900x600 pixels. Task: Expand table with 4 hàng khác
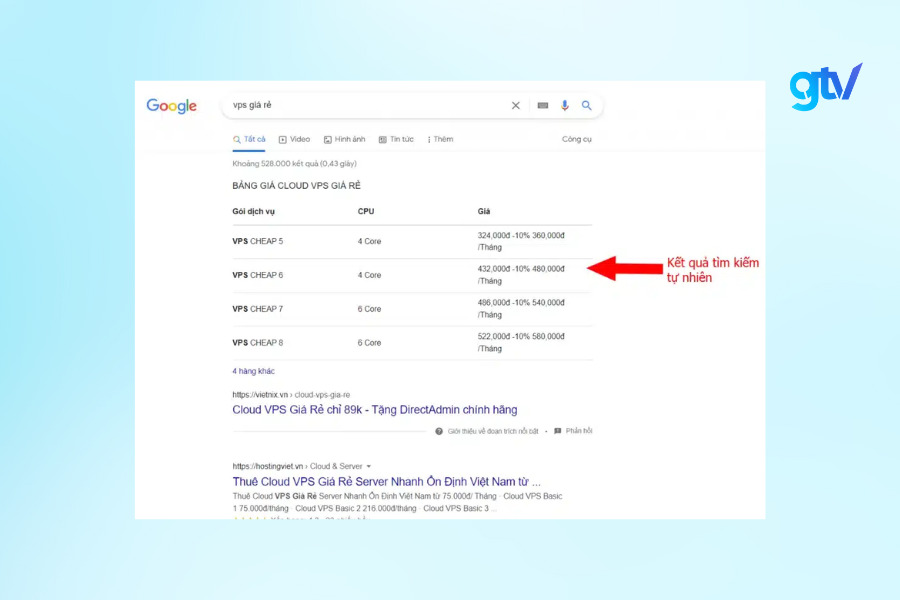click(x=253, y=371)
